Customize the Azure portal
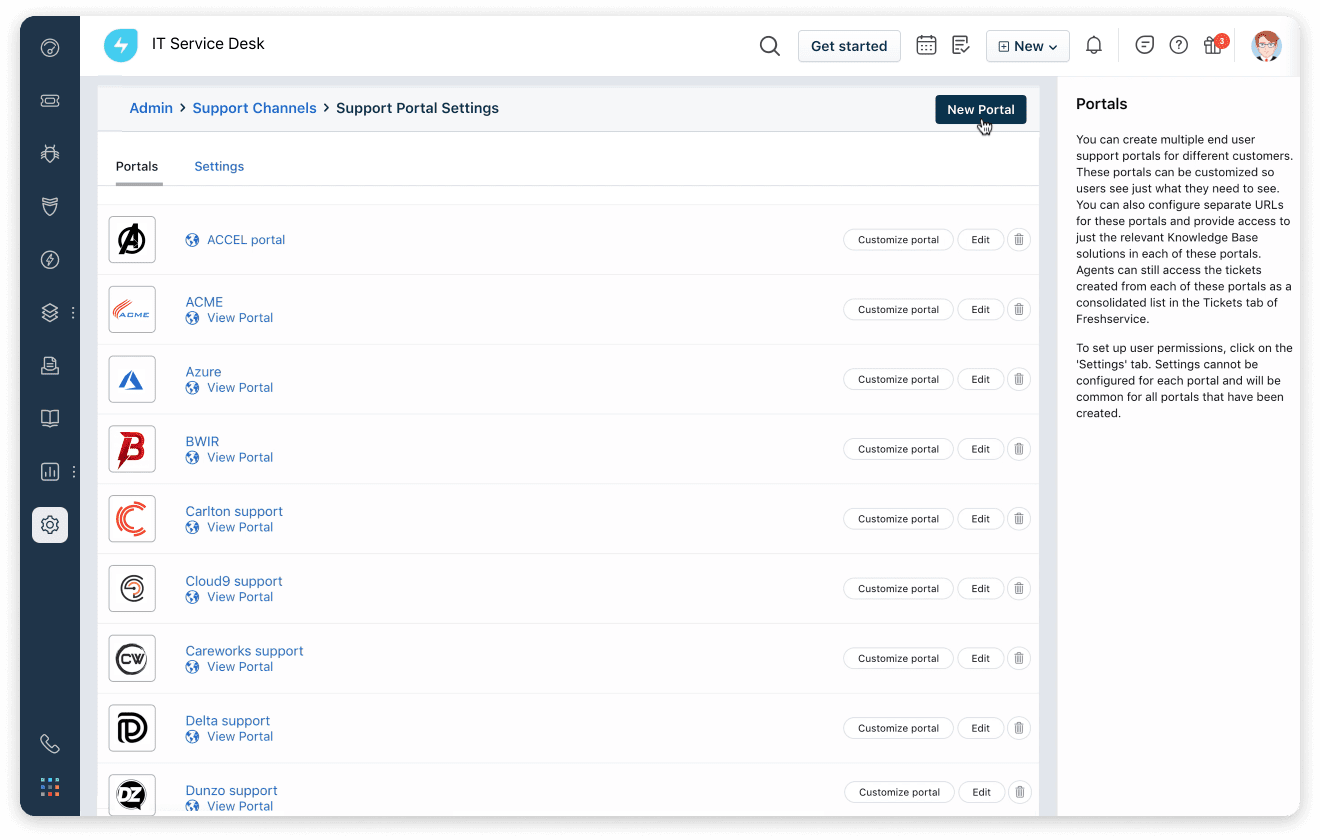 pos(898,380)
